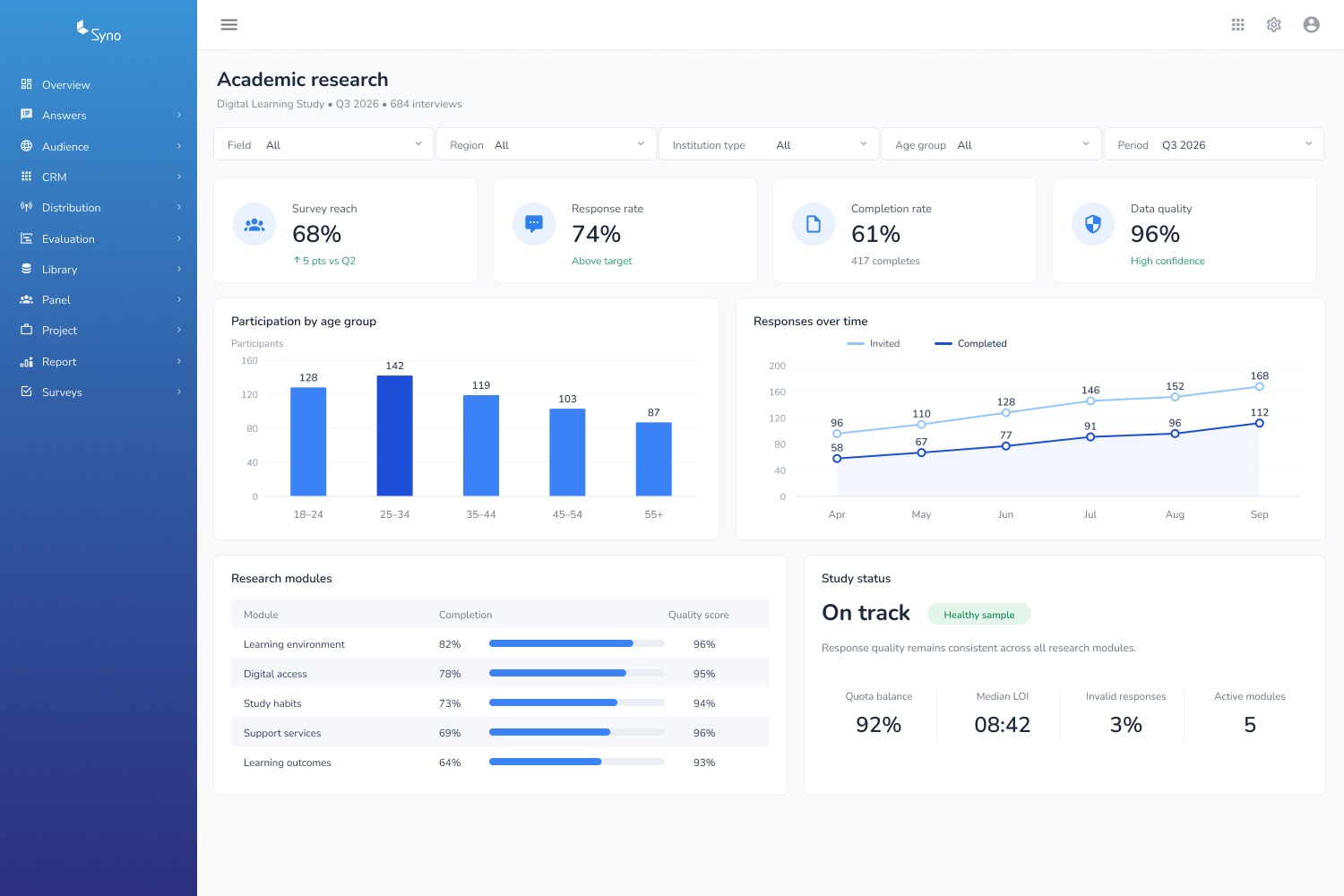Click the Median LOI value 08:42
The height and width of the screenshot is (896, 1344).
(x=1003, y=724)
